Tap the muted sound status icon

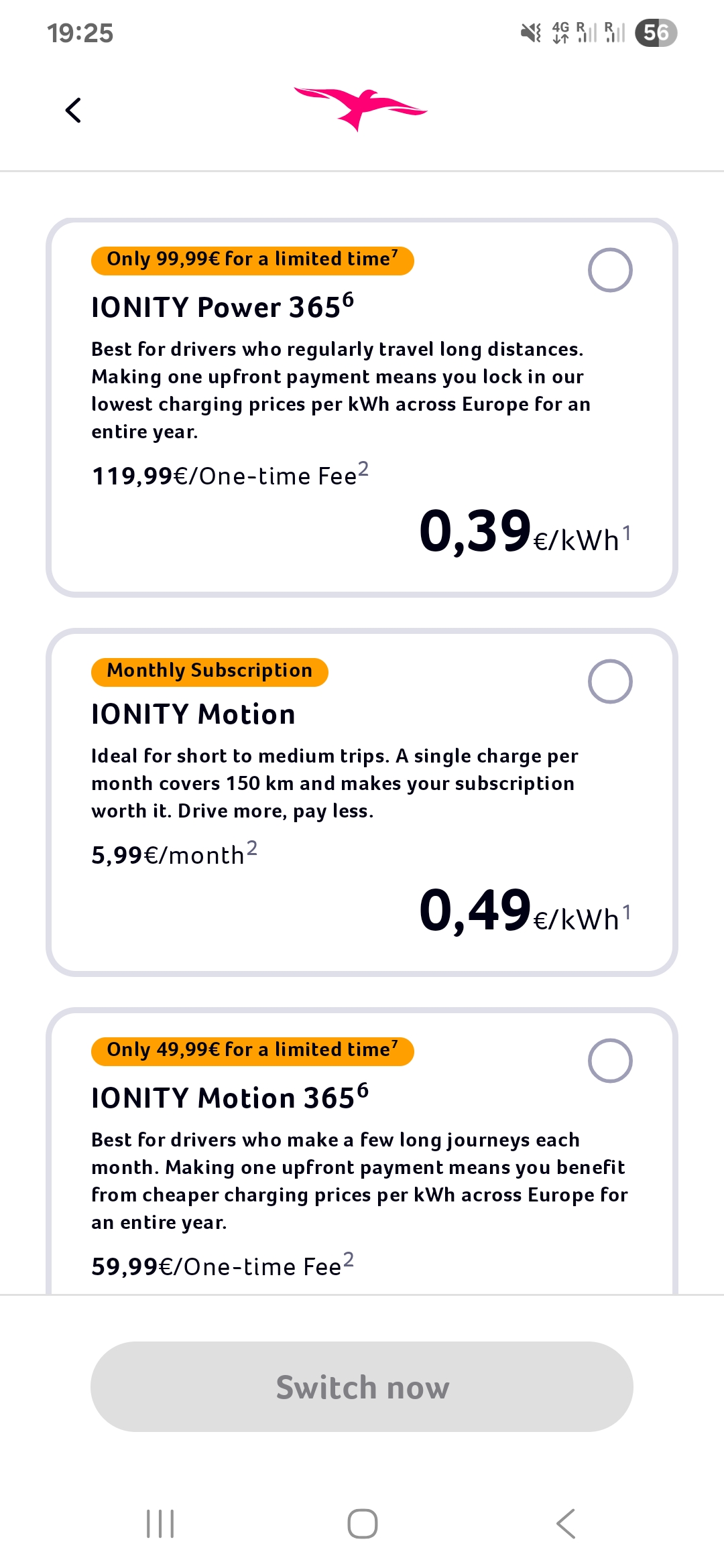click(531, 32)
